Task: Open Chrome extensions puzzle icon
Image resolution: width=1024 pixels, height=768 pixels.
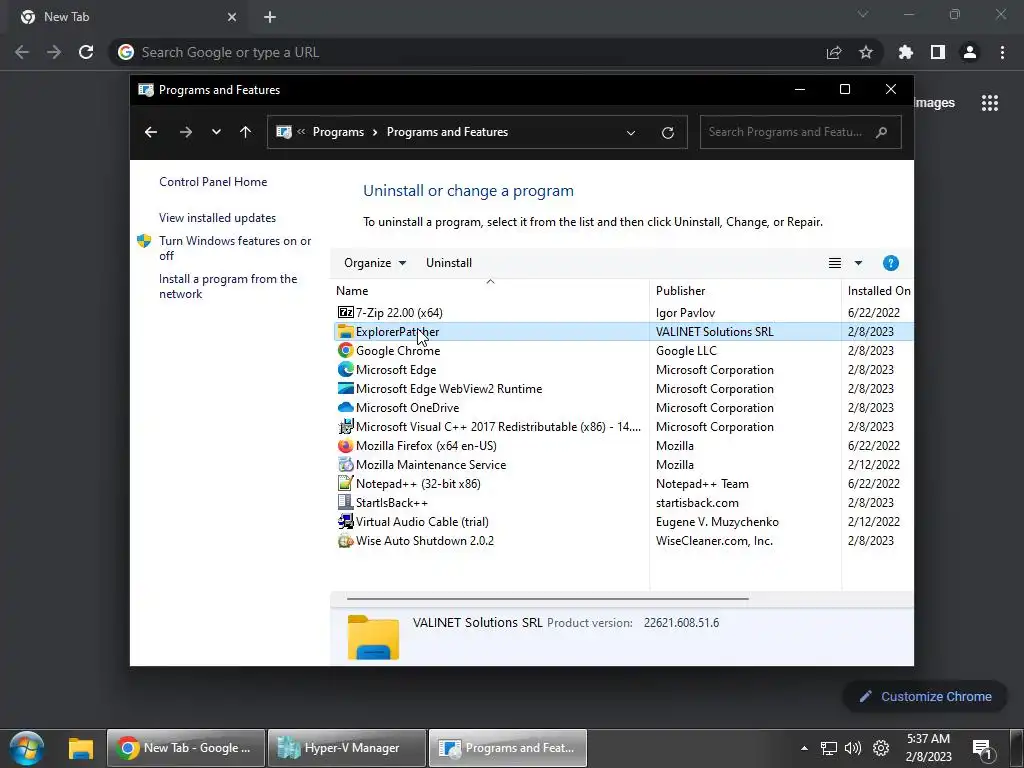Action: coord(906,52)
